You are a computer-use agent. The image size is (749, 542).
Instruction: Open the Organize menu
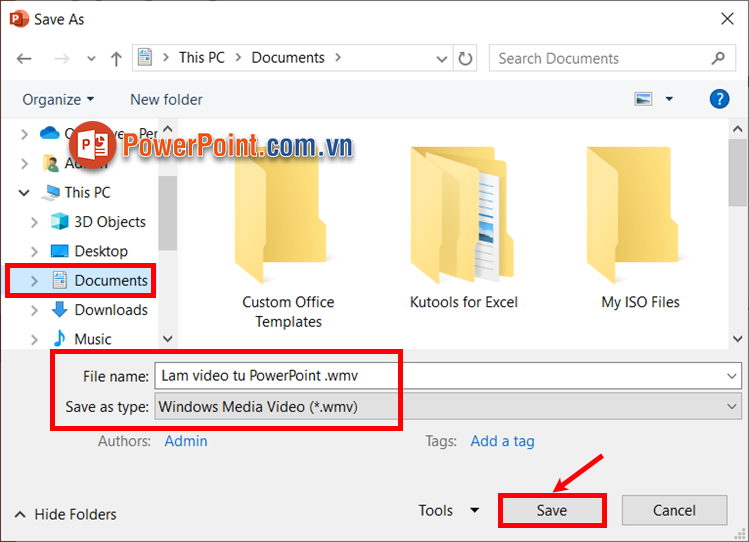(58, 99)
